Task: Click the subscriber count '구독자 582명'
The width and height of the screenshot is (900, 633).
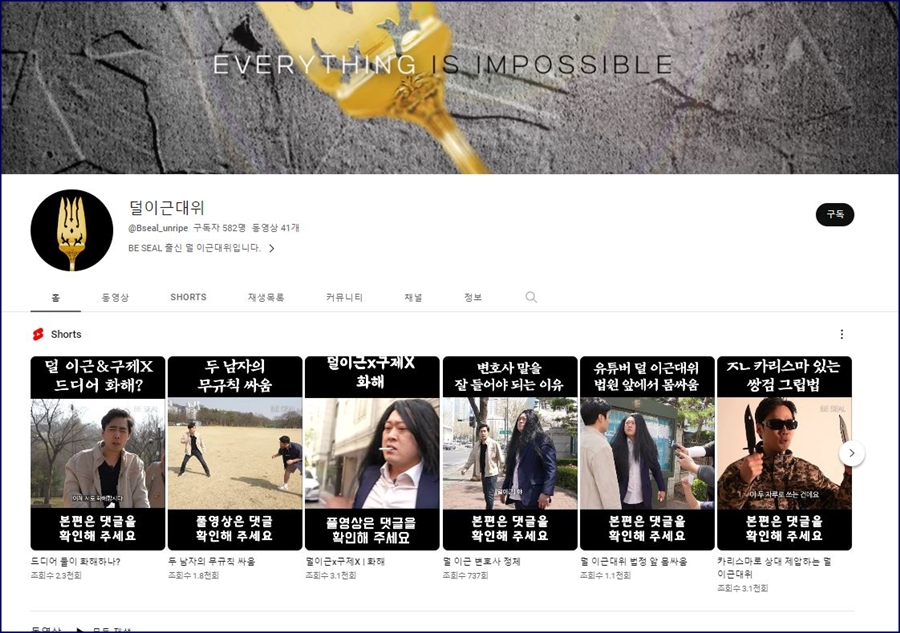Action: click(219, 228)
